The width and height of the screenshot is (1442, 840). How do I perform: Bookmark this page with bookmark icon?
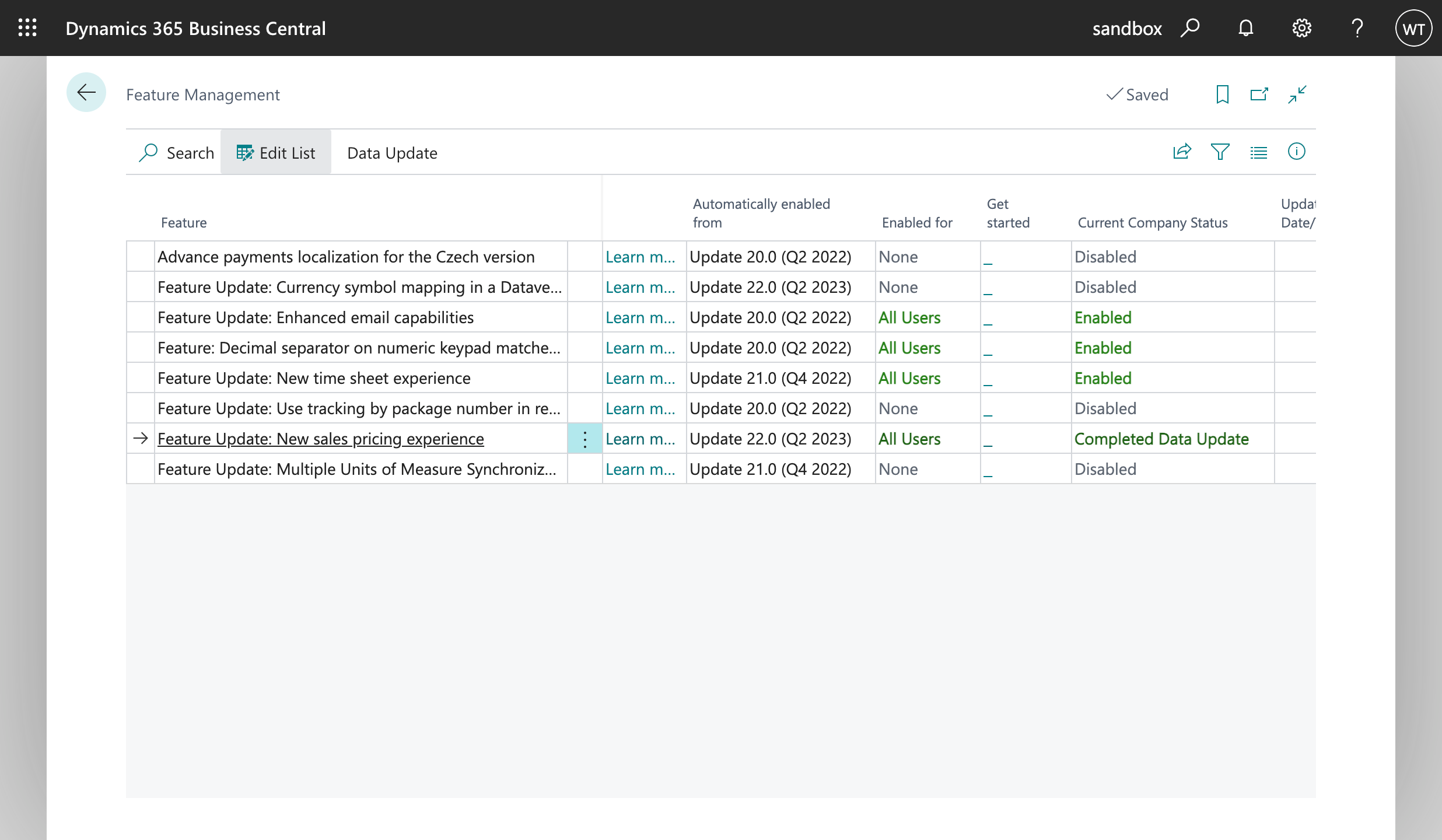pyautogui.click(x=1222, y=94)
